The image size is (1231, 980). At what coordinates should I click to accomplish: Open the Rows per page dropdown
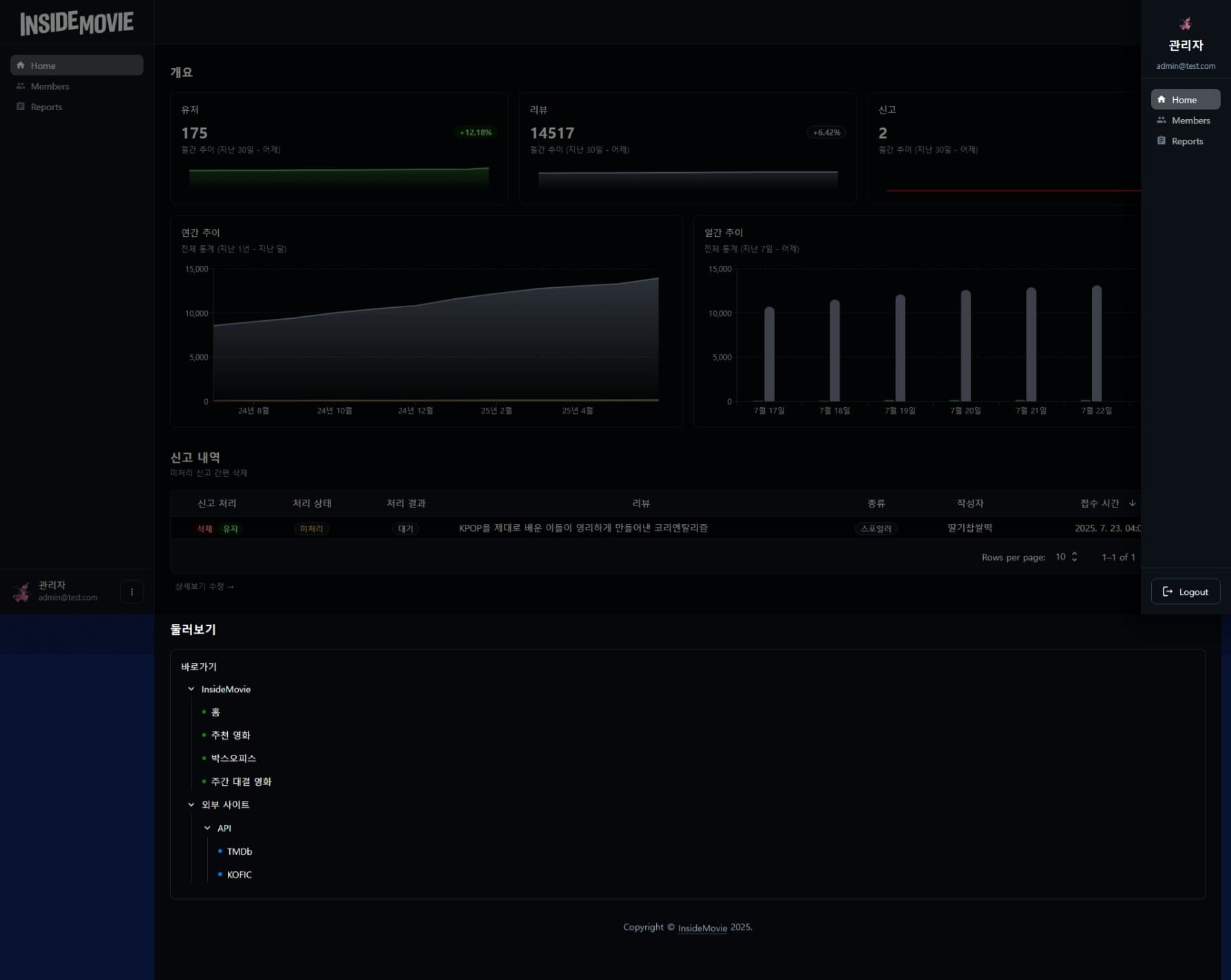(x=1066, y=556)
